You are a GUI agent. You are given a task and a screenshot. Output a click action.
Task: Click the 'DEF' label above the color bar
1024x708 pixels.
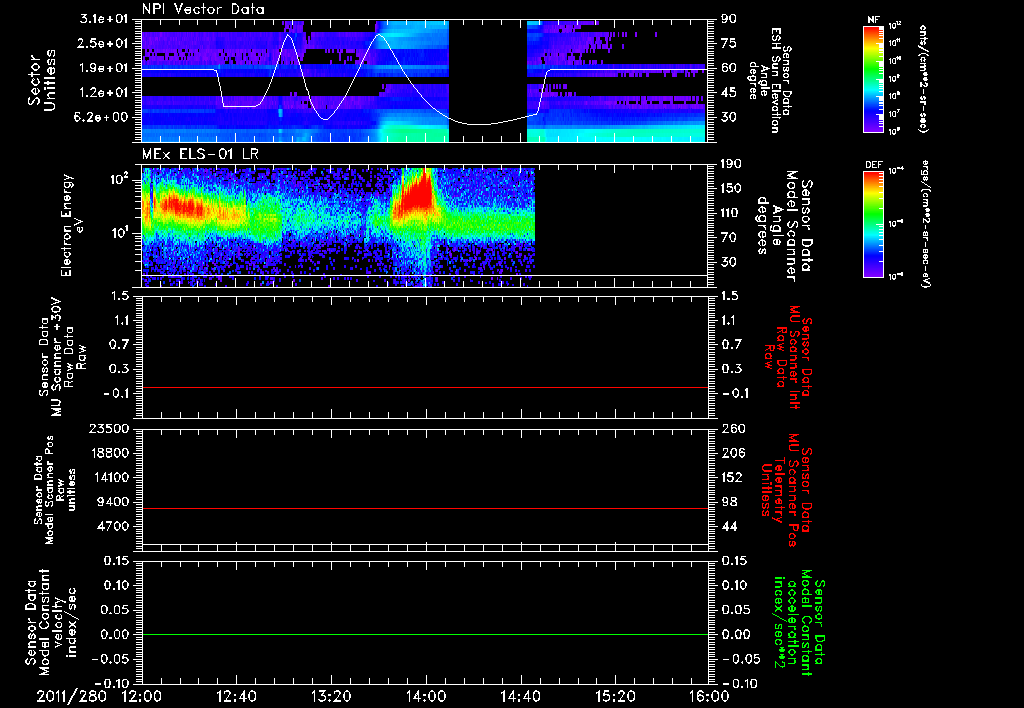tap(873, 165)
